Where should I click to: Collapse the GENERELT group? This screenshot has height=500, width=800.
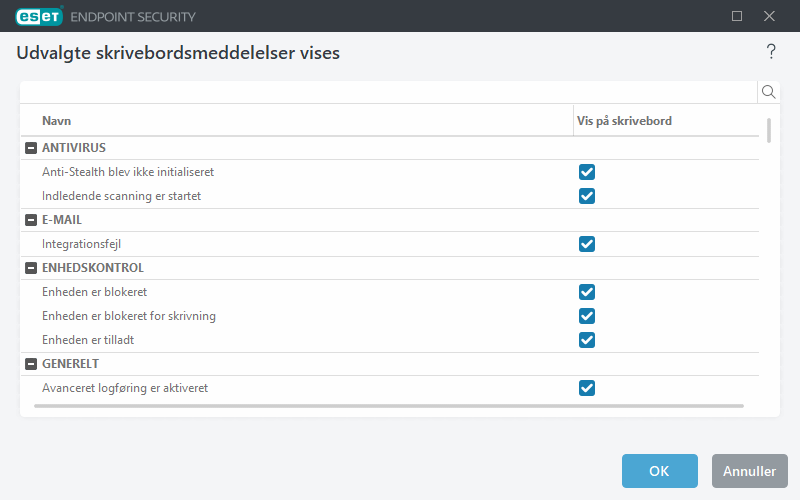tap(31, 364)
